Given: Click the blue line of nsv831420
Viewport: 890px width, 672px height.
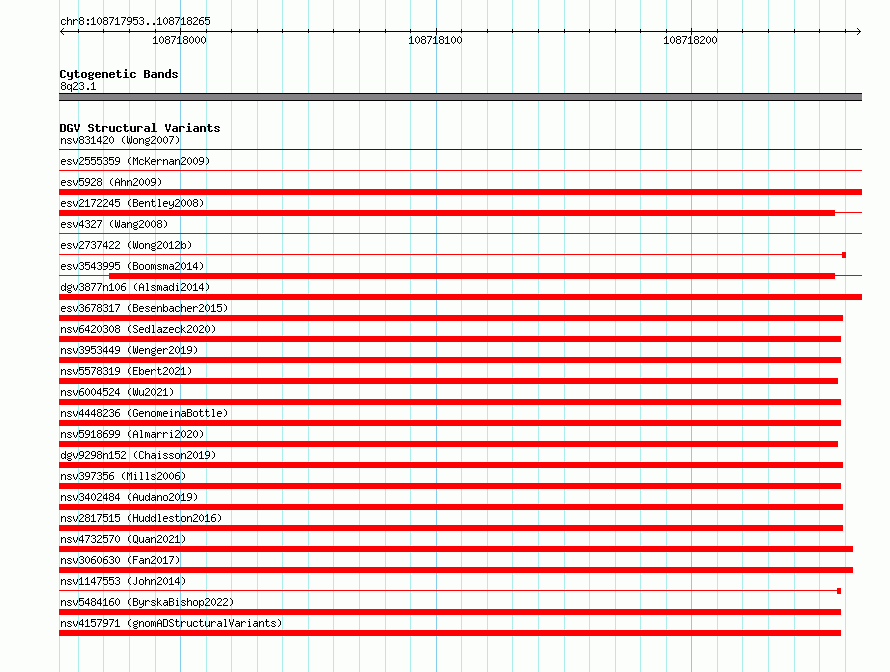Looking at the screenshot, I should coord(460,149).
